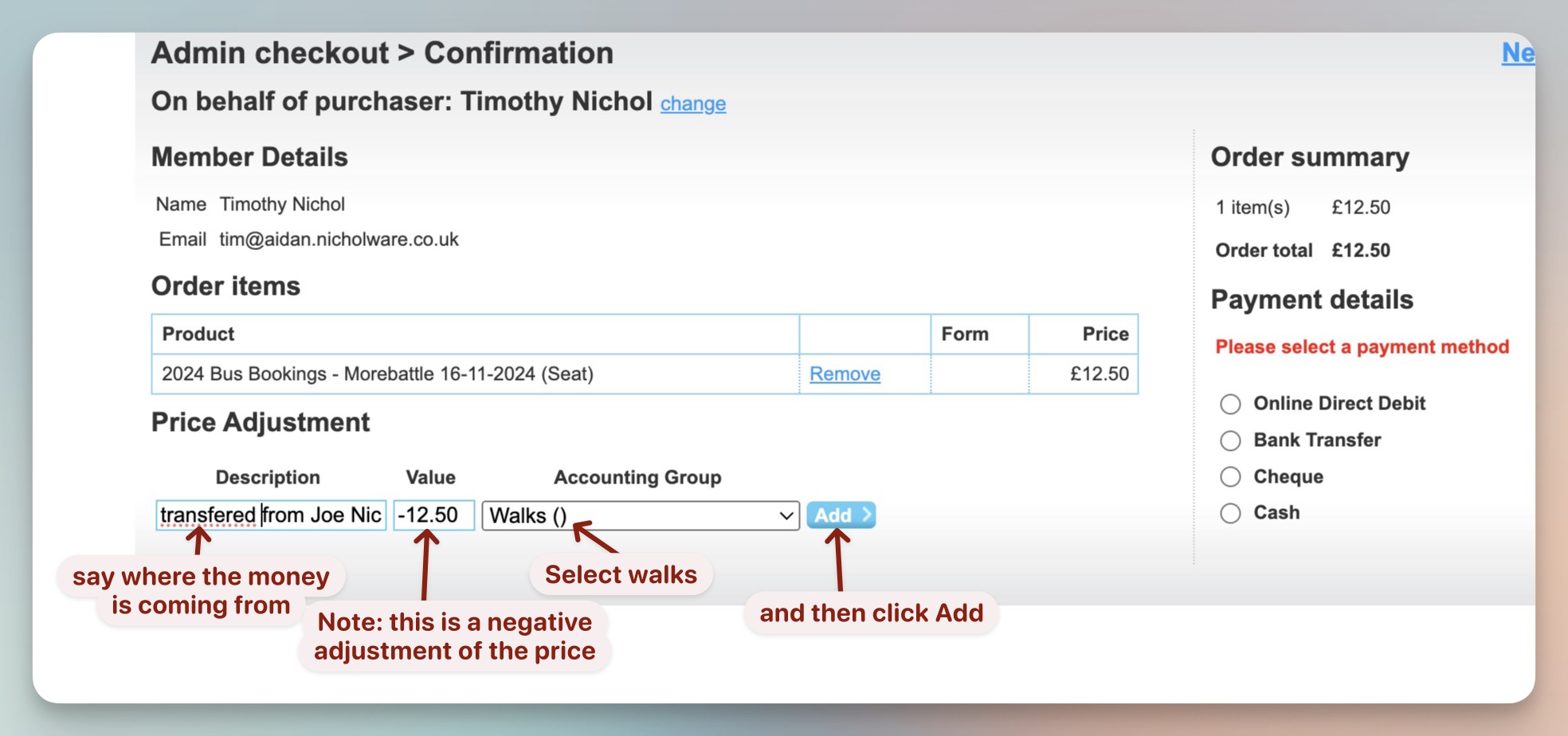Click the partially visible link at top right

tap(1516, 53)
